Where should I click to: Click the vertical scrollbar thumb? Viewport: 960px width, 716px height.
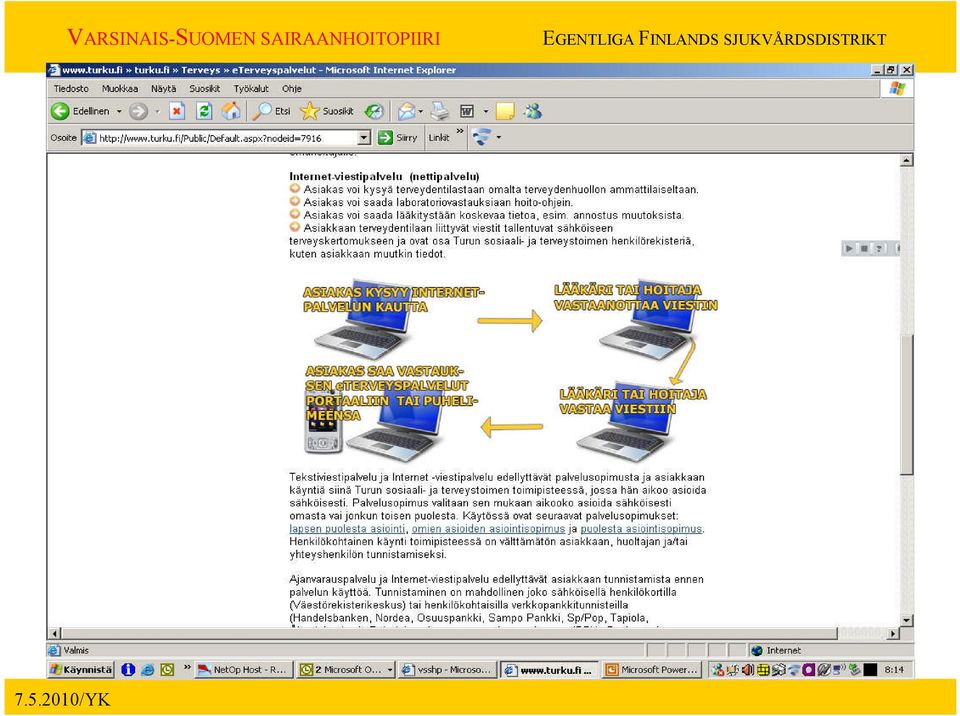[906, 404]
